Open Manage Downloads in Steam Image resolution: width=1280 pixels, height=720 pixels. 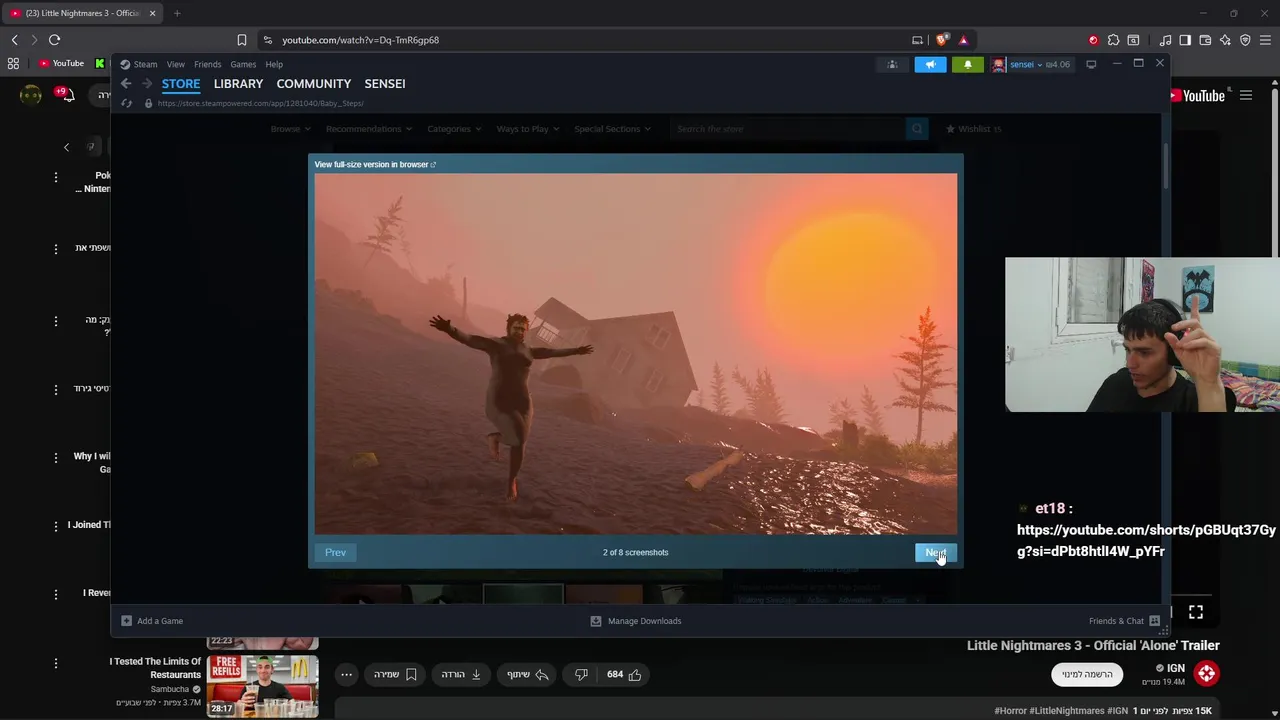click(636, 621)
